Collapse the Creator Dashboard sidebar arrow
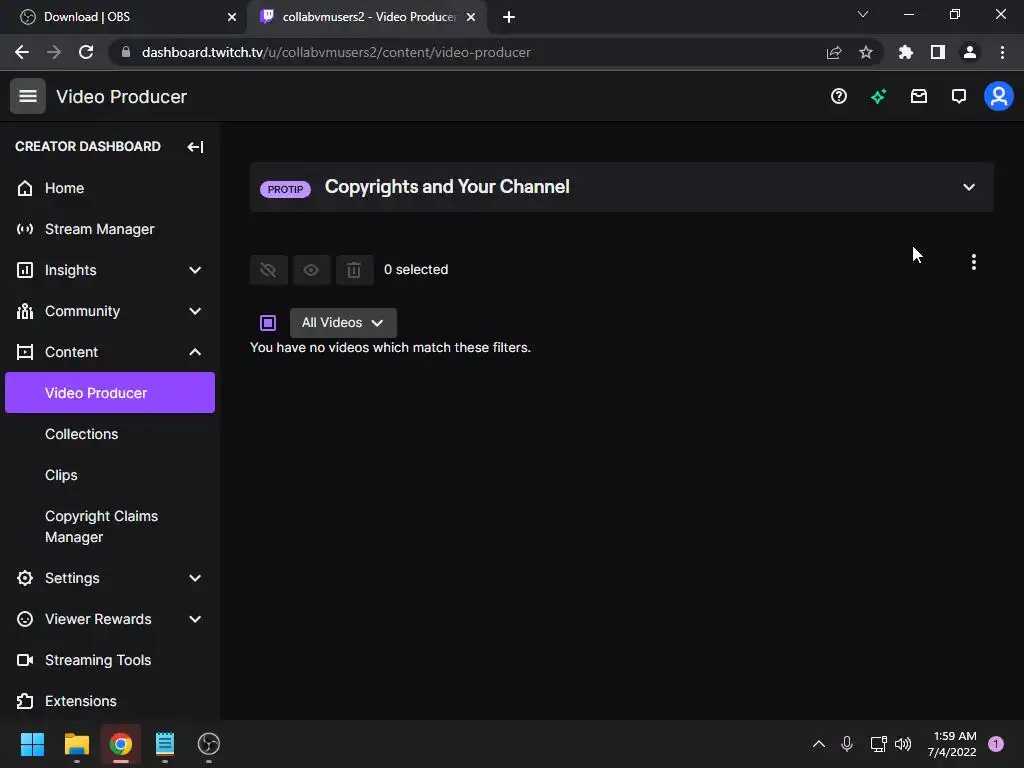 click(x=195, y=147)
